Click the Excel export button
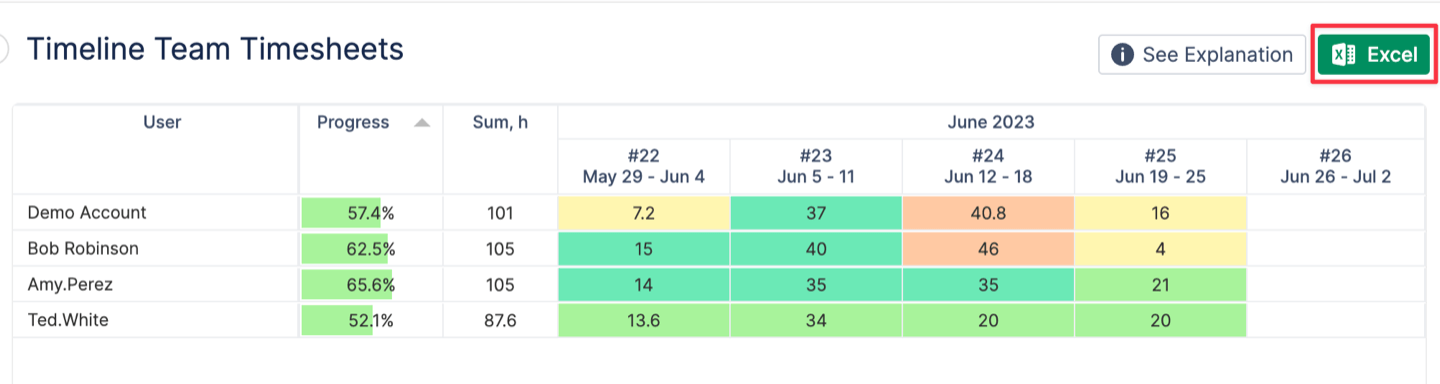 tap(1374, 55)
